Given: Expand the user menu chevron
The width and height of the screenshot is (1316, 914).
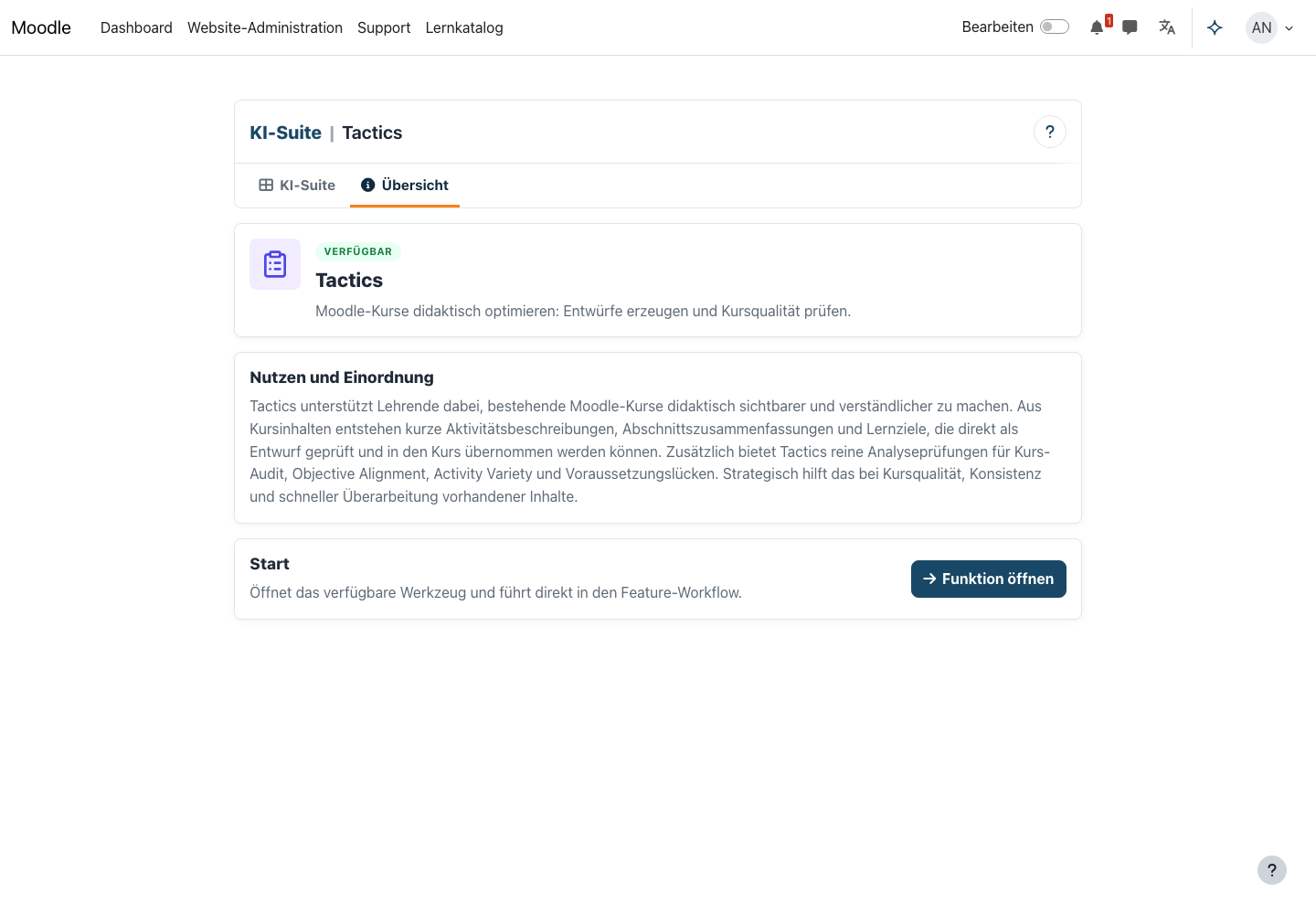Looking at the screenshot, I should 1289,28.
